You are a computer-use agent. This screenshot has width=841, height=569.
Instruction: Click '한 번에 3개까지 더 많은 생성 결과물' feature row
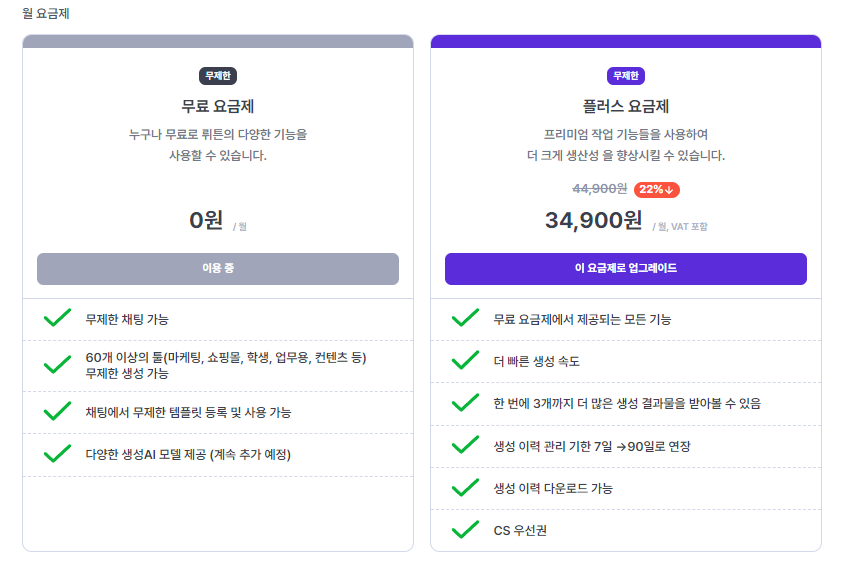626,404
